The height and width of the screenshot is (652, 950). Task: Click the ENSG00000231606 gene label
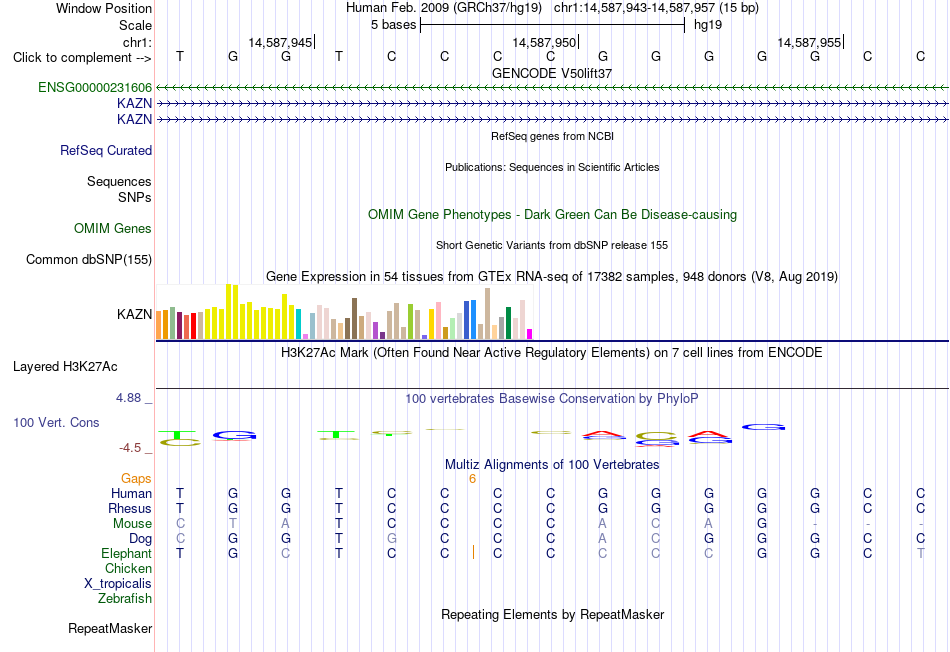tap(95, 87)
